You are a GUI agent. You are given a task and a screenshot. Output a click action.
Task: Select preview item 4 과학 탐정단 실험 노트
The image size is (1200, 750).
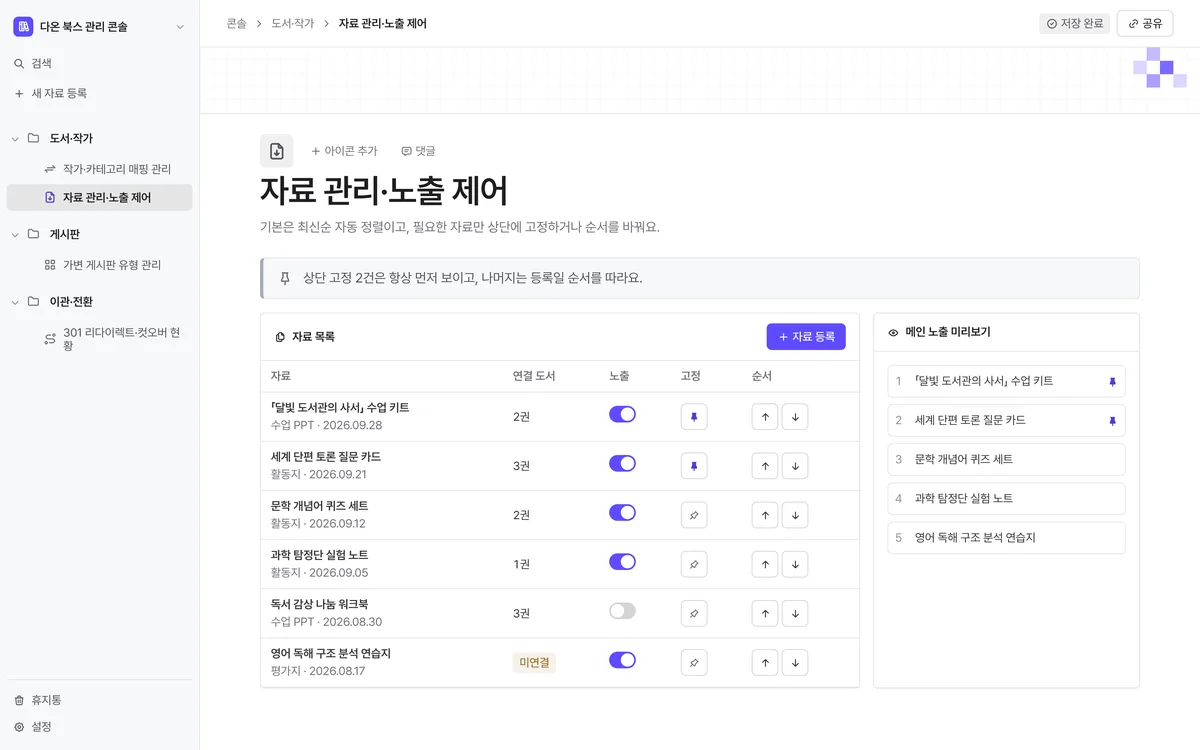pyautogui.click(x=1006, y=498)
